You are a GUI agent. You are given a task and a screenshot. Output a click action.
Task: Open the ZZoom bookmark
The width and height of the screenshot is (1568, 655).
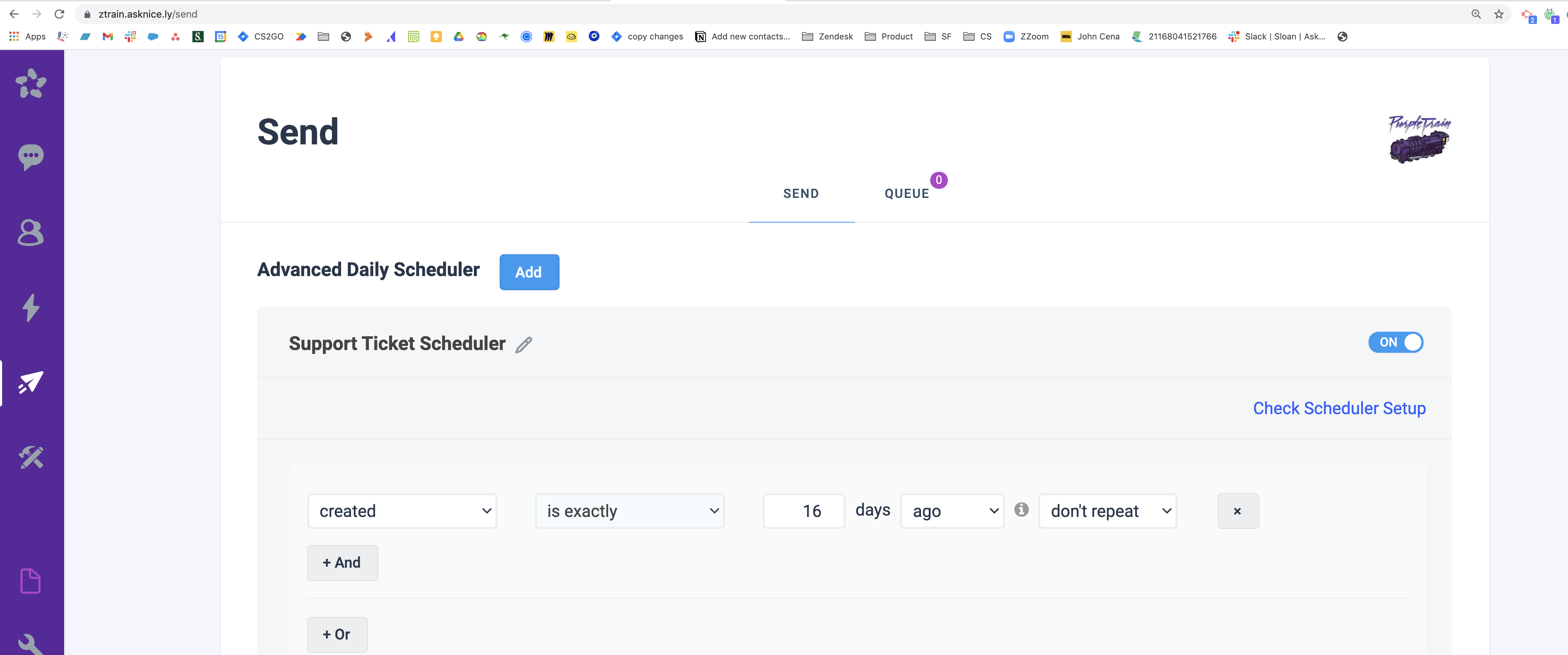[1026, 37]
